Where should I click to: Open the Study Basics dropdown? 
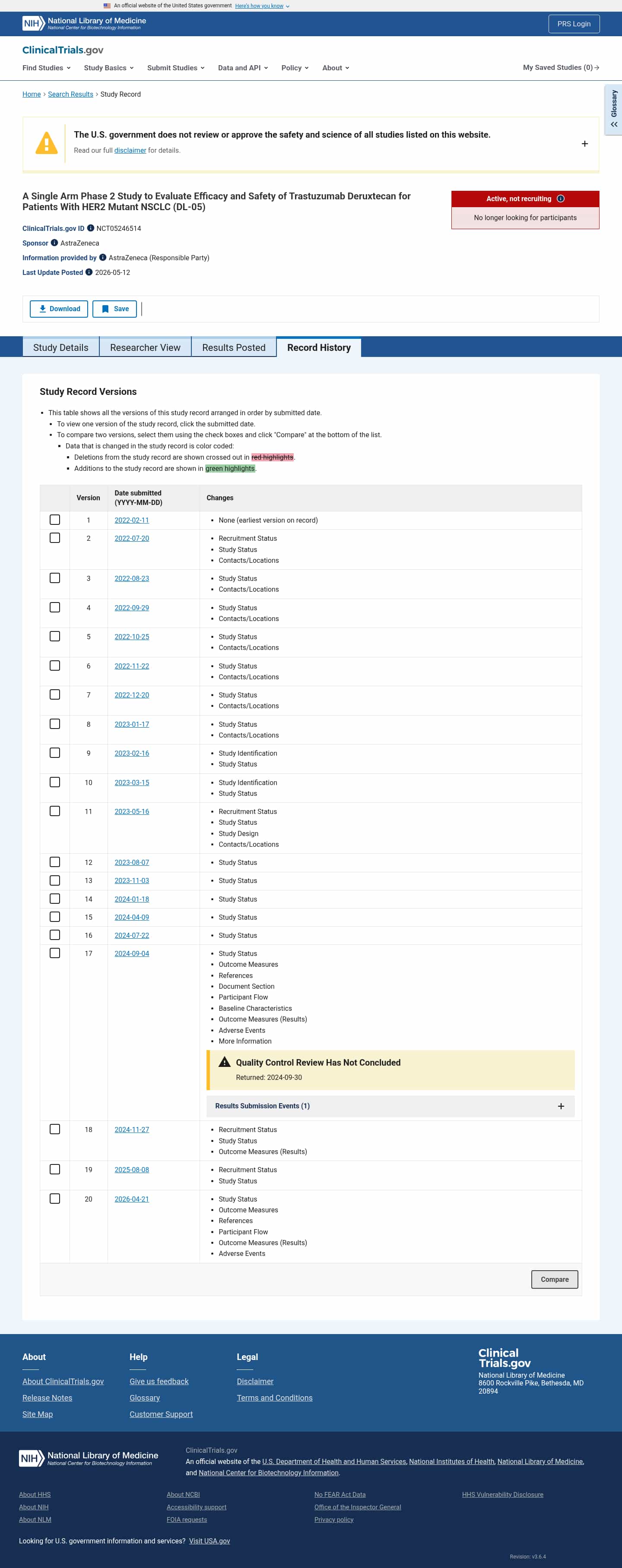(108, 68)
